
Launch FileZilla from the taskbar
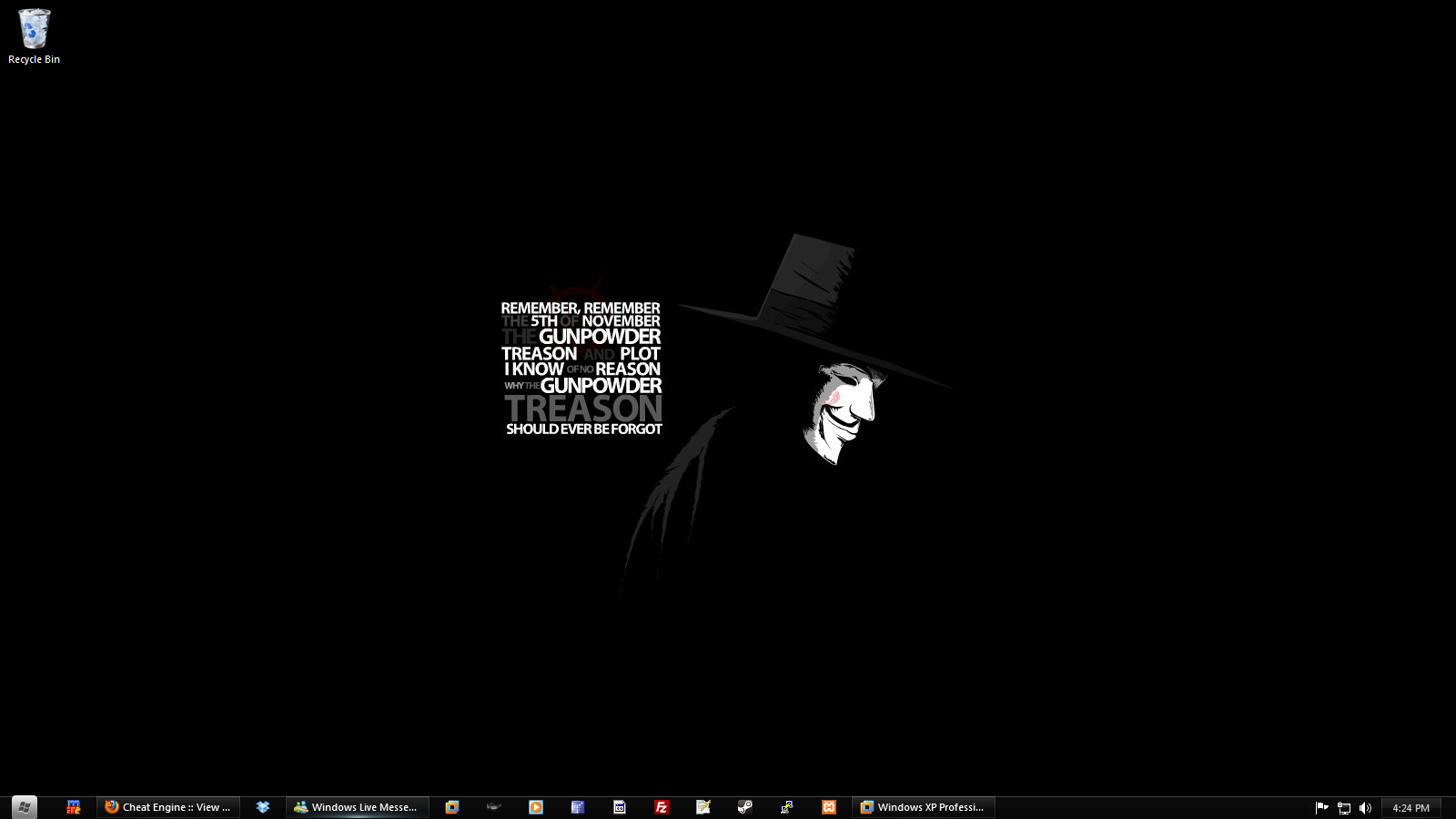[x=662, y=807]
